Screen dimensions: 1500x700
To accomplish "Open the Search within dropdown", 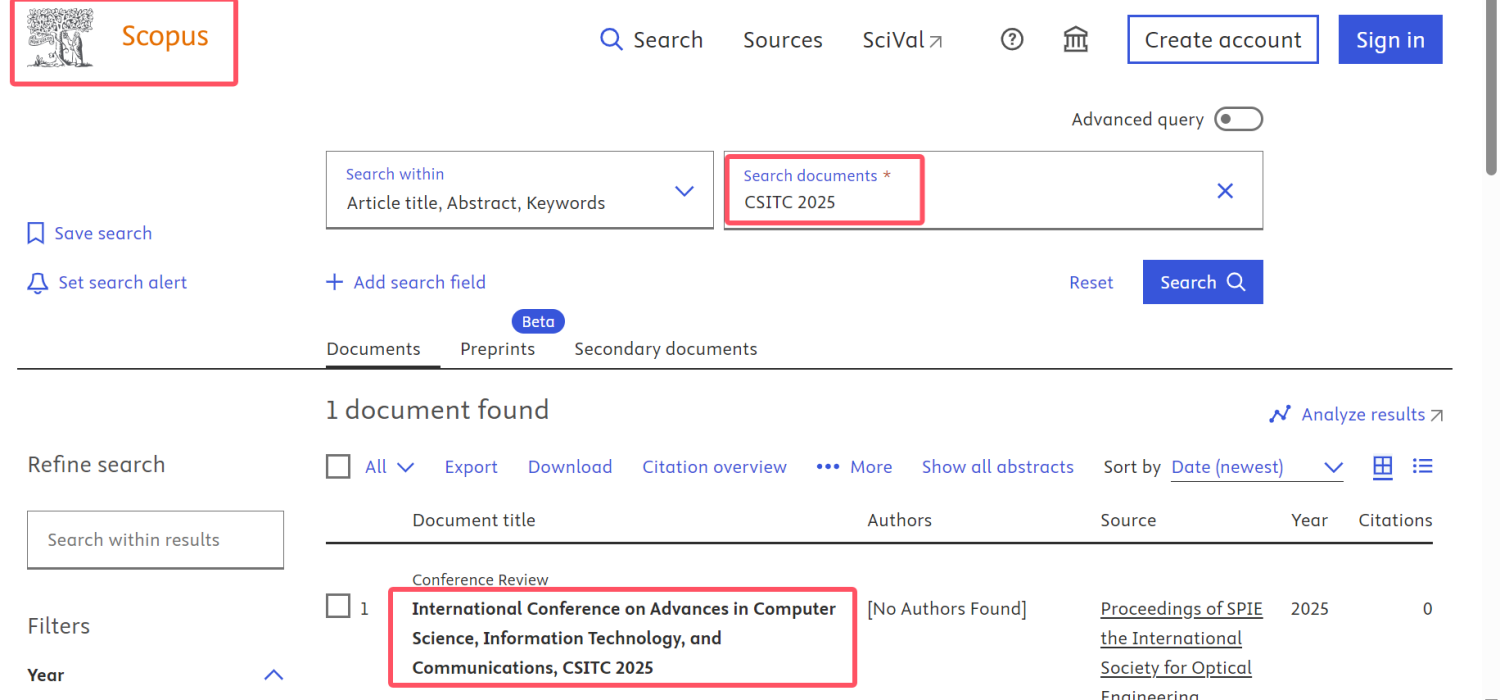I will pyautogui.click(x=520, y=190).
